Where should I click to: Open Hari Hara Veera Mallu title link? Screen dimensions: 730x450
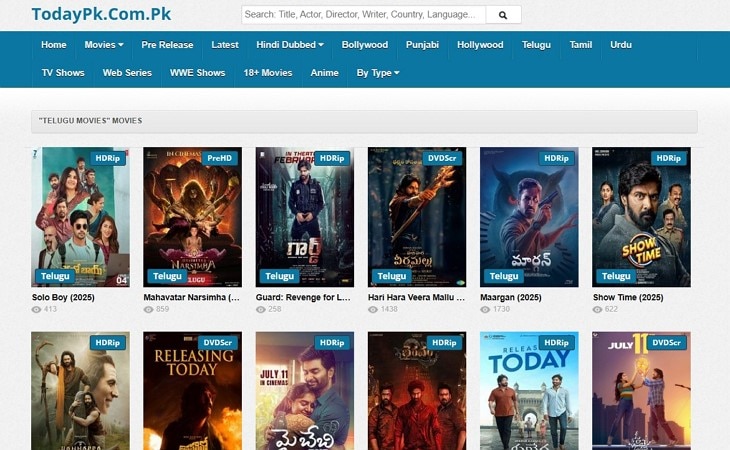click(x=416, y=297)
